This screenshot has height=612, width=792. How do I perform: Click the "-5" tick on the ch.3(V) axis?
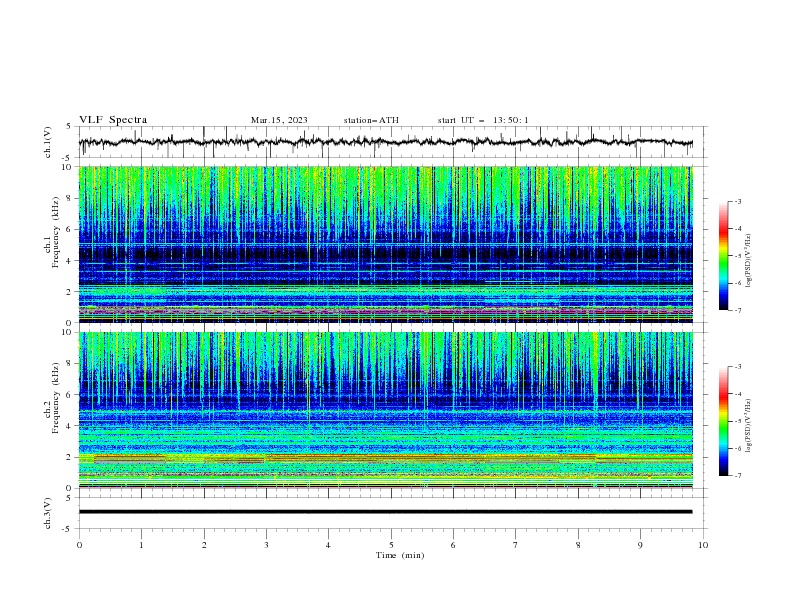[68, 529]
